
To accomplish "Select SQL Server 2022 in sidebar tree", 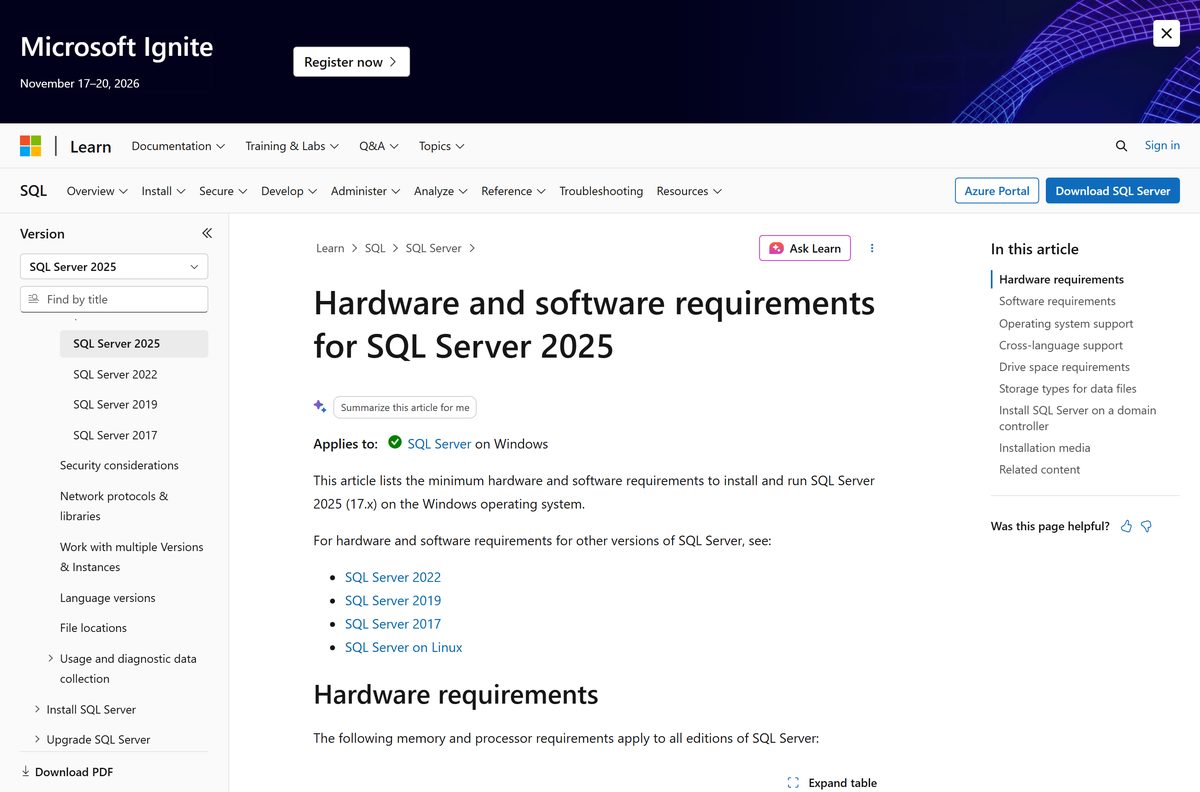I will point(115,374).
